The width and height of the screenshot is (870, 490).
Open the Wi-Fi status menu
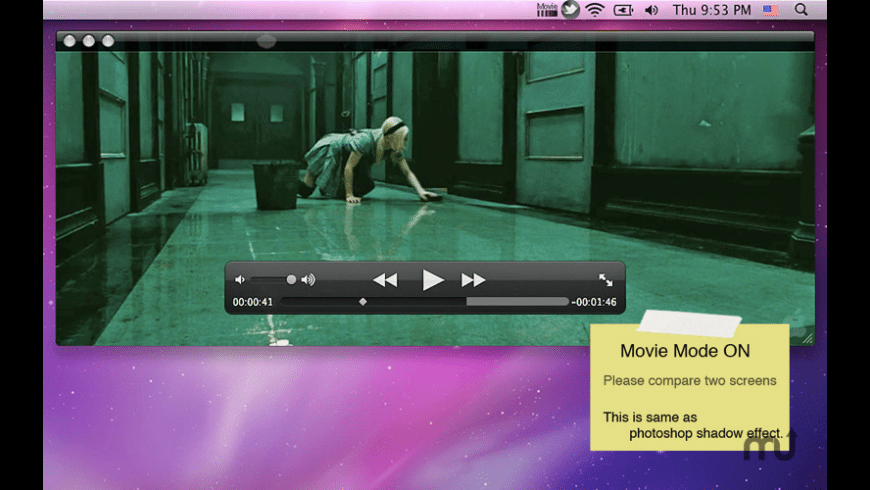(595, 9)
